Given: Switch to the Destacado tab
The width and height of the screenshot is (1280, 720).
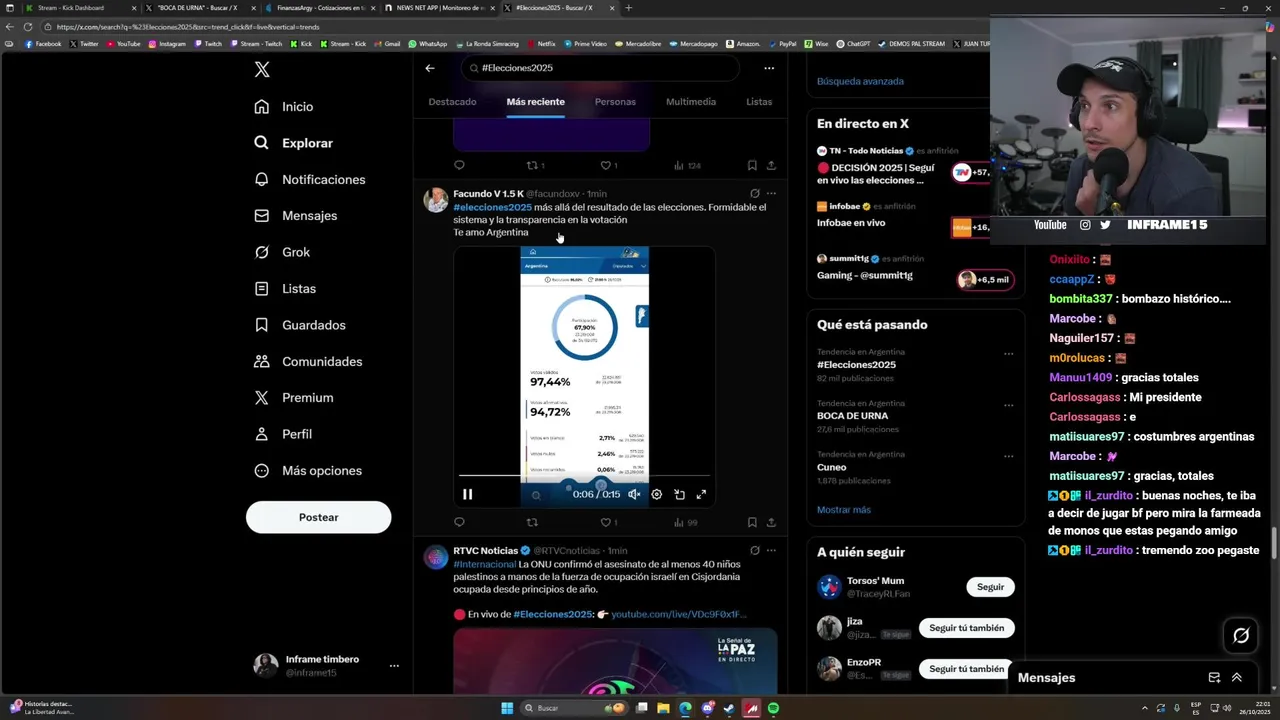Looking at the screenshot, I should pyautogui.click(x=452, y=102).
